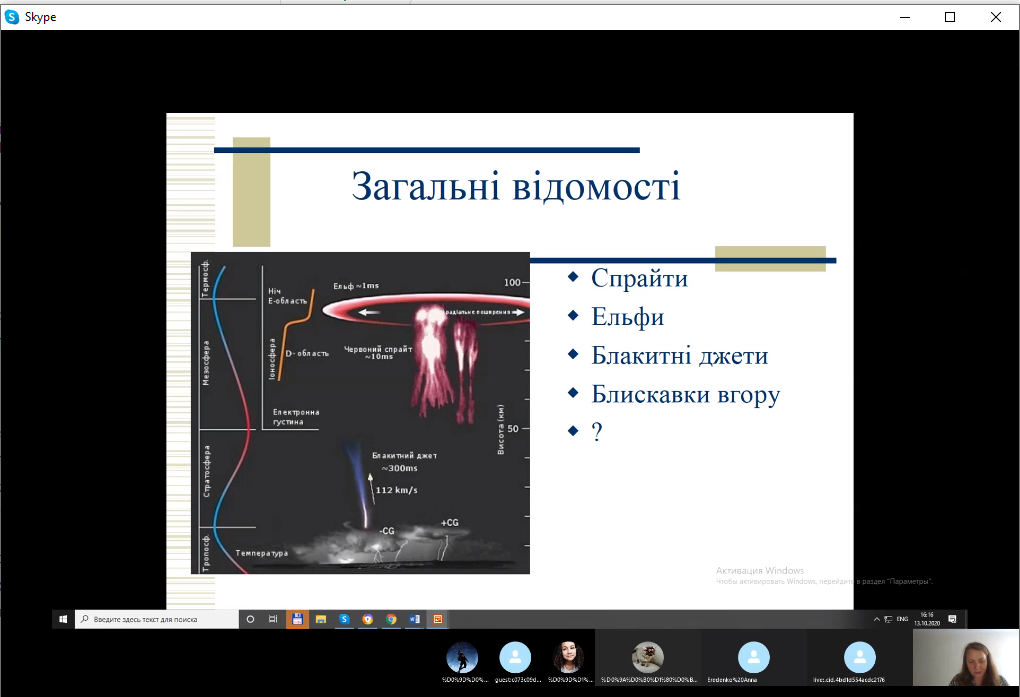Click the bullet text "Блискавки вгору"
The width and height of the screenshot is (1020, 697).
click(x=686, y=394)
